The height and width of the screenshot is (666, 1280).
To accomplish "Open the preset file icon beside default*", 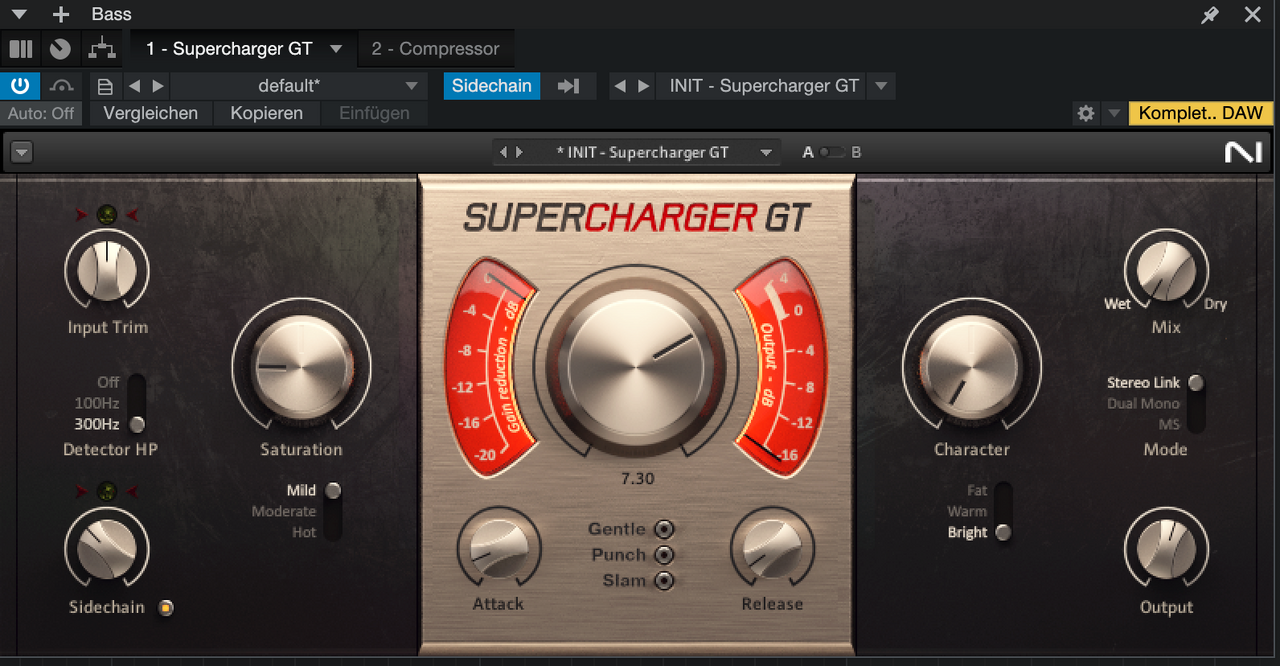I will pos(105,86).
